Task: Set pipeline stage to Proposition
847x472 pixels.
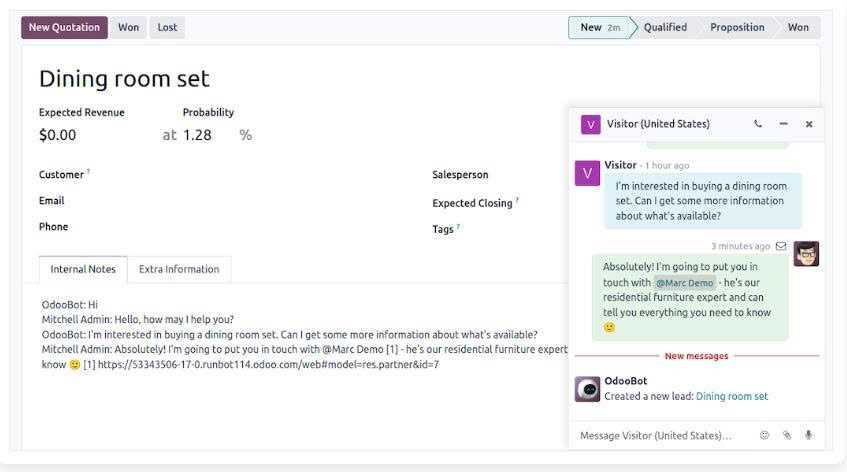Action: tap(737, 27)
